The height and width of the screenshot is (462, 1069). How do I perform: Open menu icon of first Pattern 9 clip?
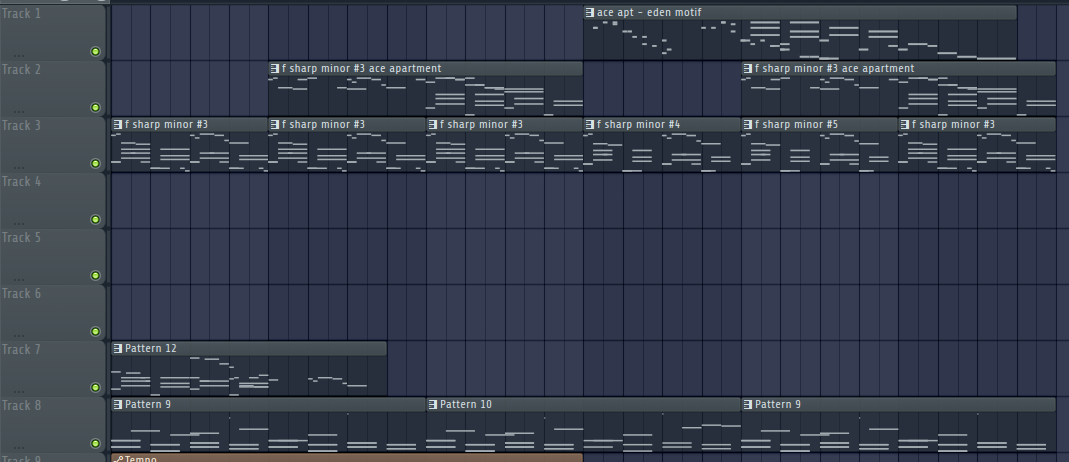pyautogui.click(x=118, y=405)
